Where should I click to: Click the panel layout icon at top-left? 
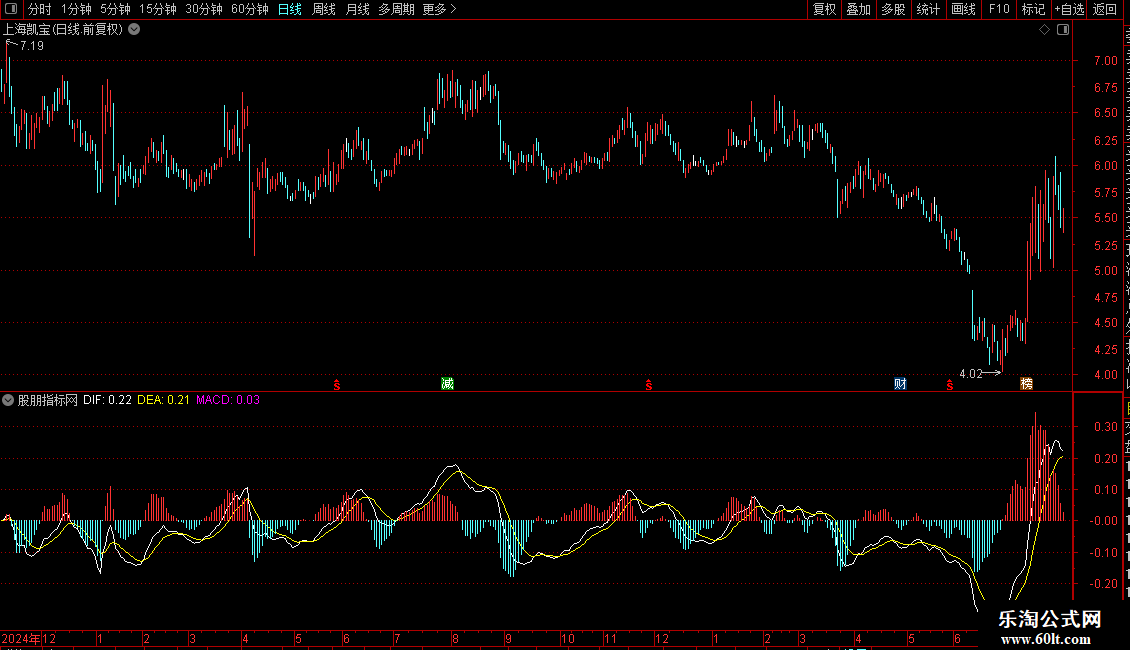click(x=11, y=9)
